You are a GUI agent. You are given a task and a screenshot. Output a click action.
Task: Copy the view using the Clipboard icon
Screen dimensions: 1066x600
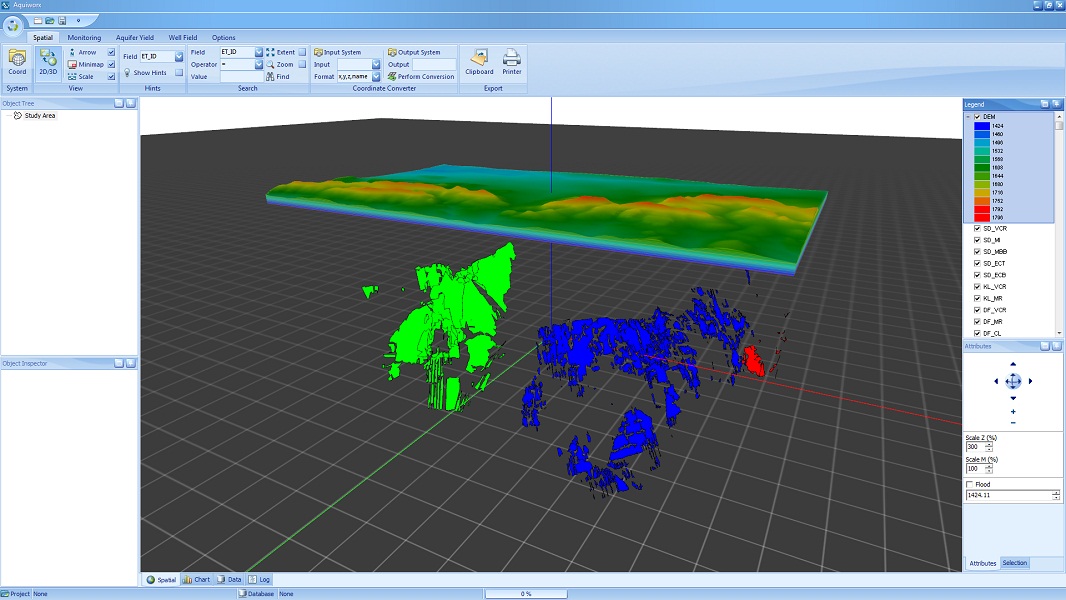[x=479, y=61]
